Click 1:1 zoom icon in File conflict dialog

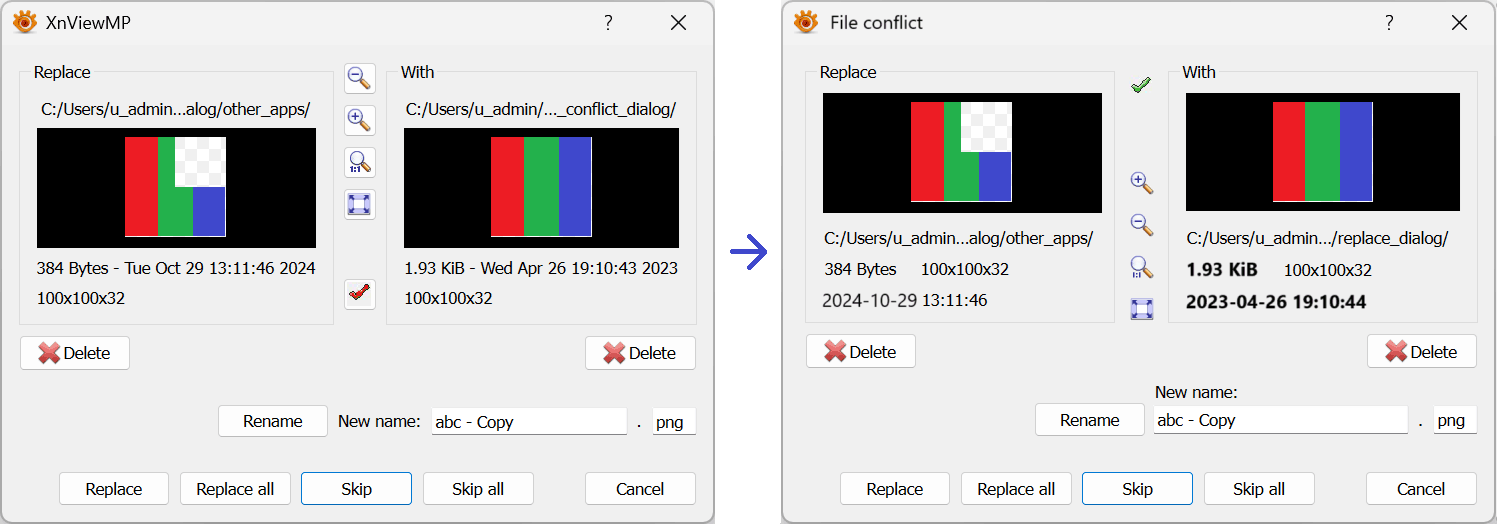(1141, 267)
